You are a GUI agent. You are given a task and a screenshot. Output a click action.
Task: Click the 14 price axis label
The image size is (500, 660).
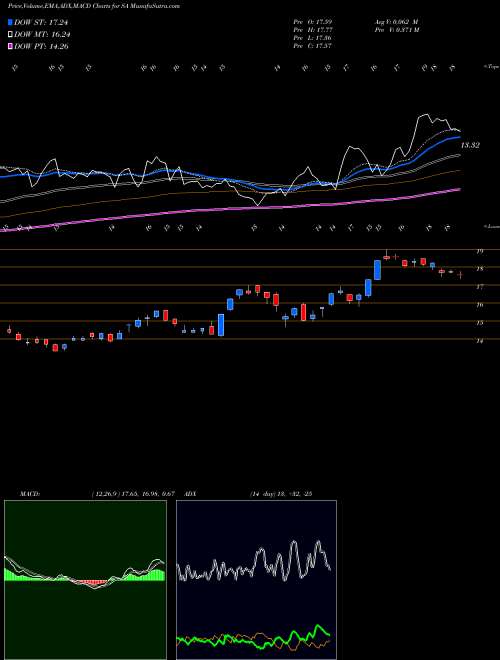pos(479,341)
